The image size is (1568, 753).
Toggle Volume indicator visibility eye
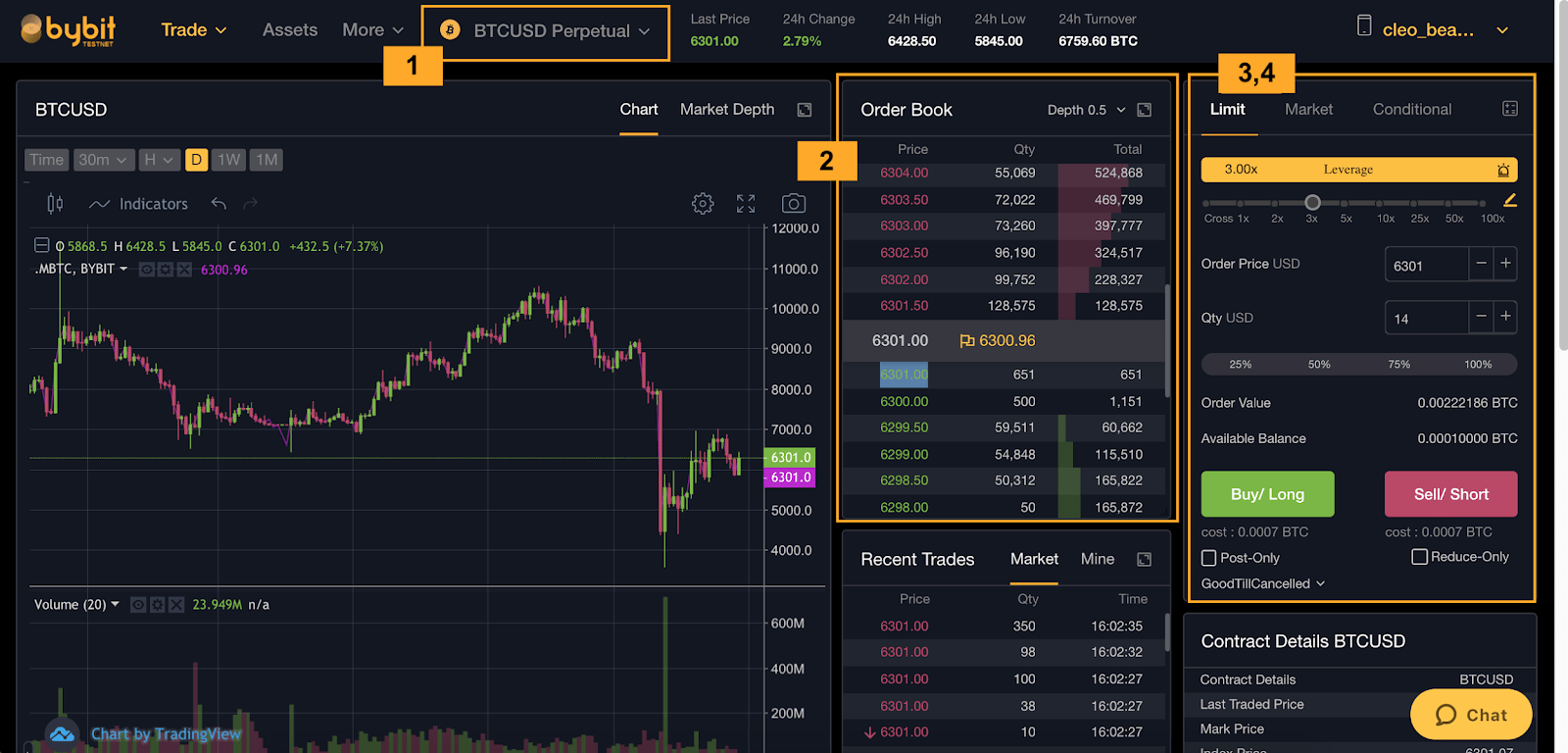tap(139, 605)
